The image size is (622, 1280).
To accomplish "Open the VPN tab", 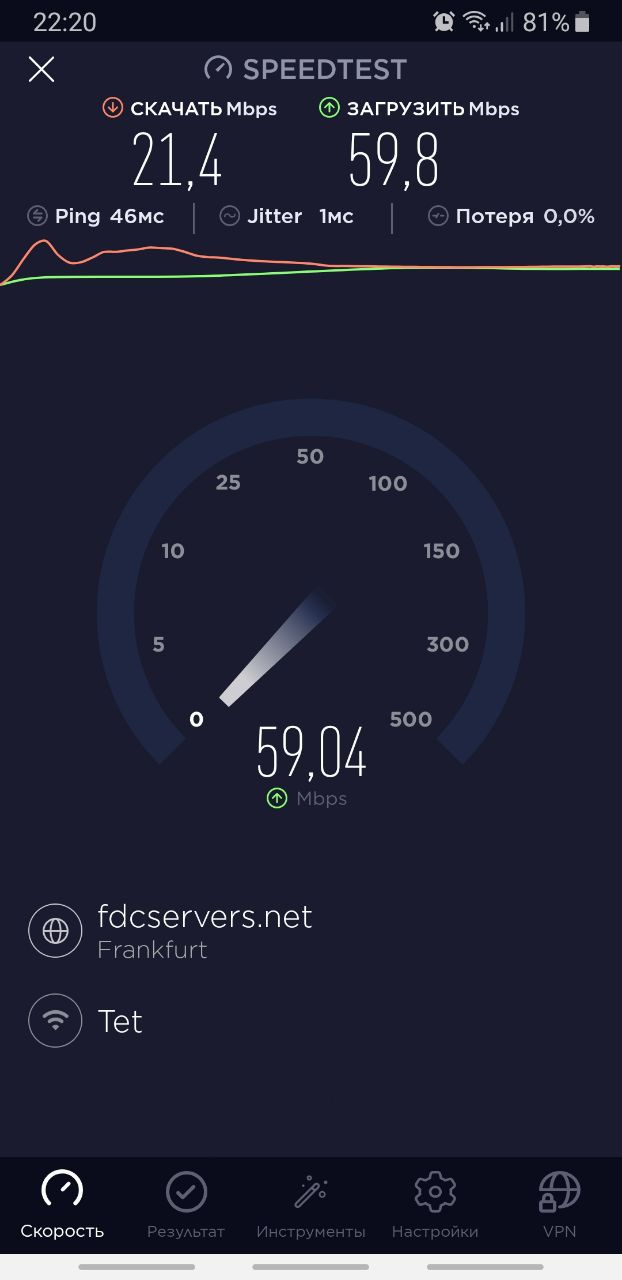I will point(559,1204).
